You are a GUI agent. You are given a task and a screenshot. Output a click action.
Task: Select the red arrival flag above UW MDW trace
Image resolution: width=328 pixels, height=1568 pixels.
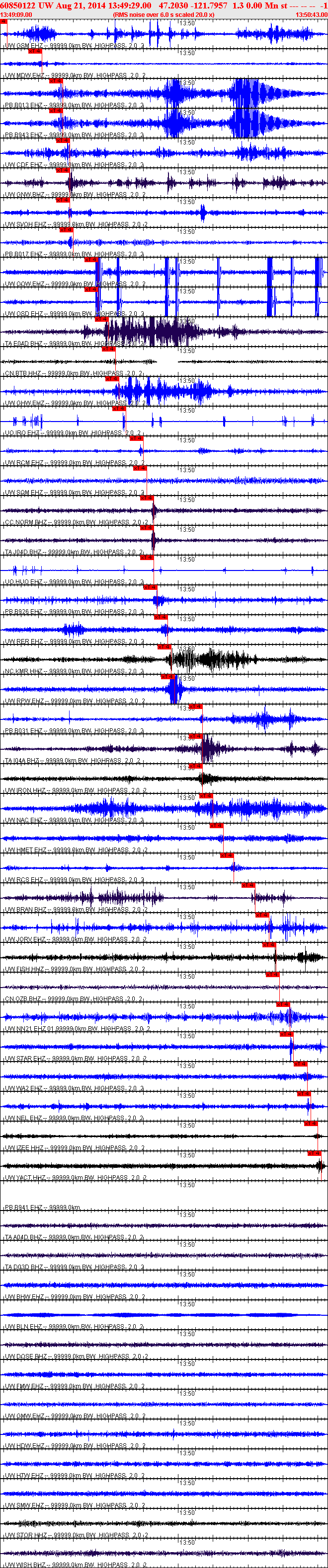(x=35, y=51)
